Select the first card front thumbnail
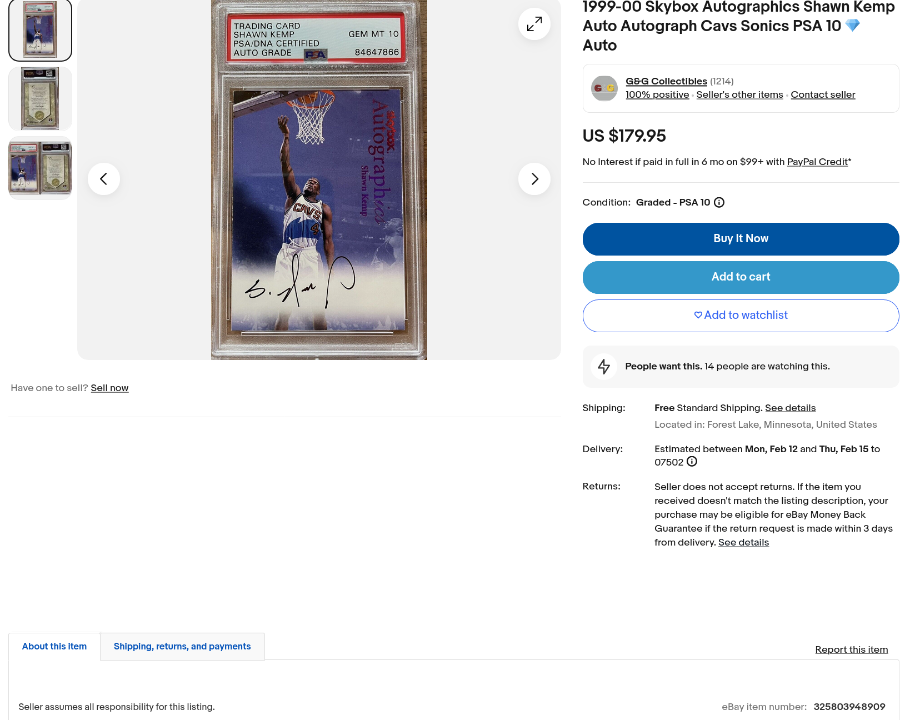 40,30
